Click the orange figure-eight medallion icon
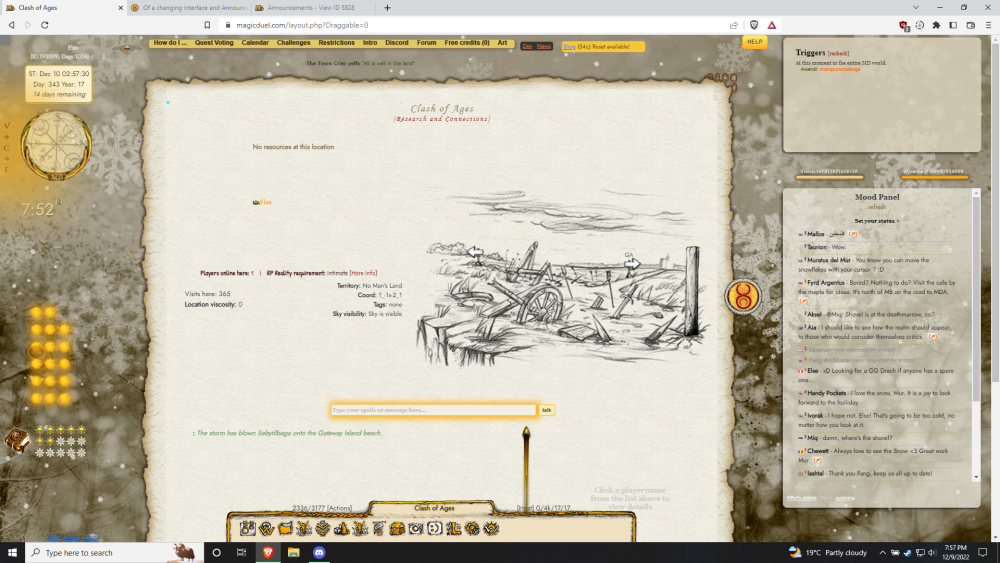 pyautogui.click(x=742, y=297)
